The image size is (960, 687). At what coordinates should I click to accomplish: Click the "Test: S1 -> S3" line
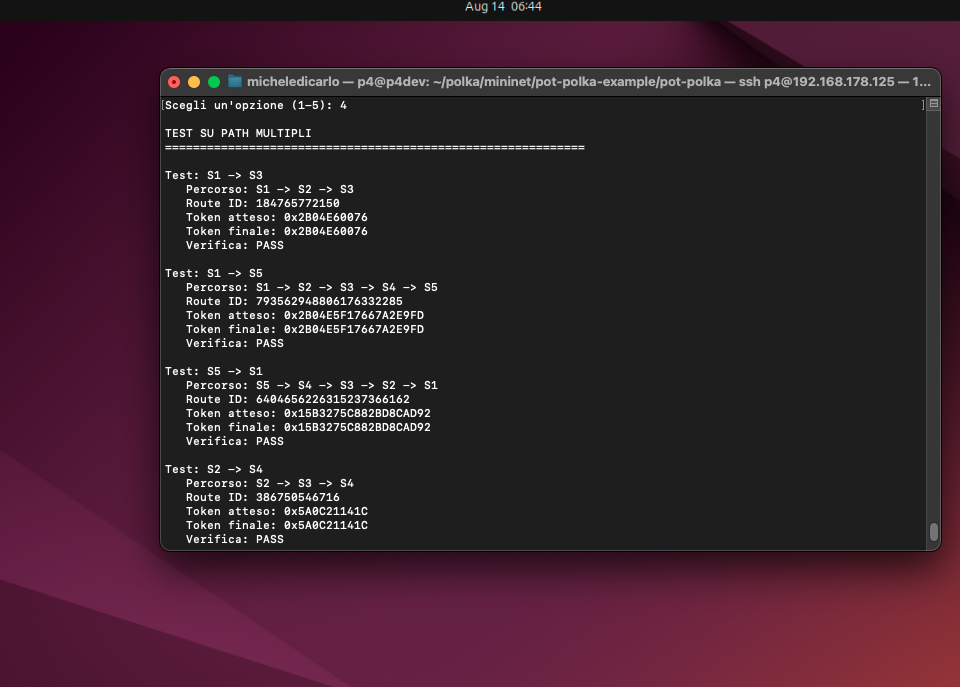click(x=214, y=175)
